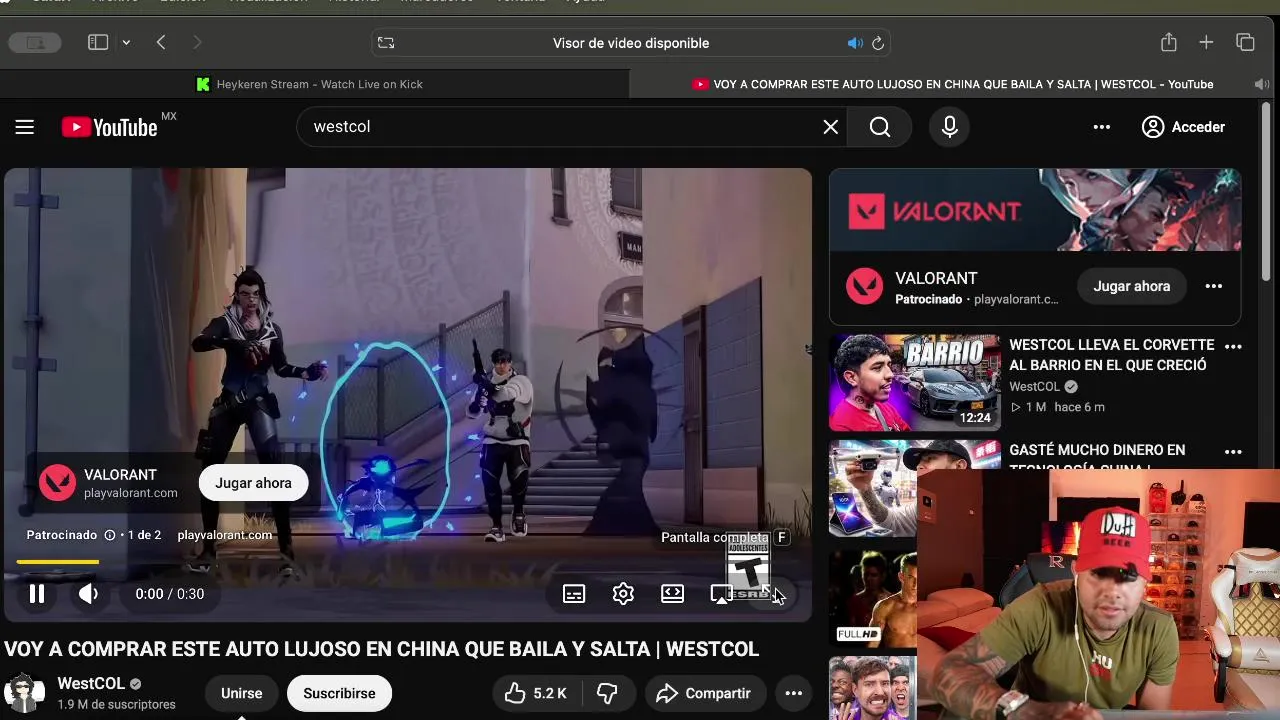This screenshot has width=1280, height=720.
Task: Open options menu of Valorant sidebar ad
Action: point(1213,286)
